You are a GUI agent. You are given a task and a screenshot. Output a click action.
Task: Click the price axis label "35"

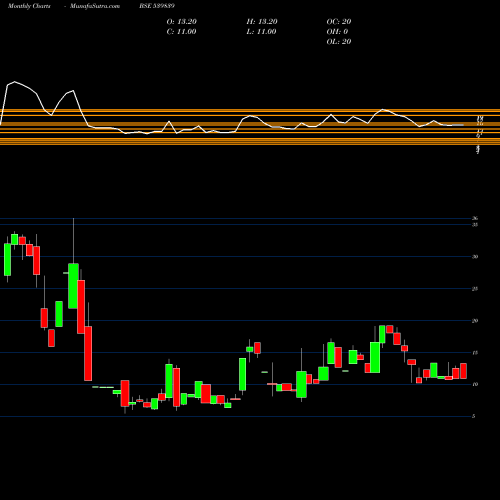click(475, 225)
